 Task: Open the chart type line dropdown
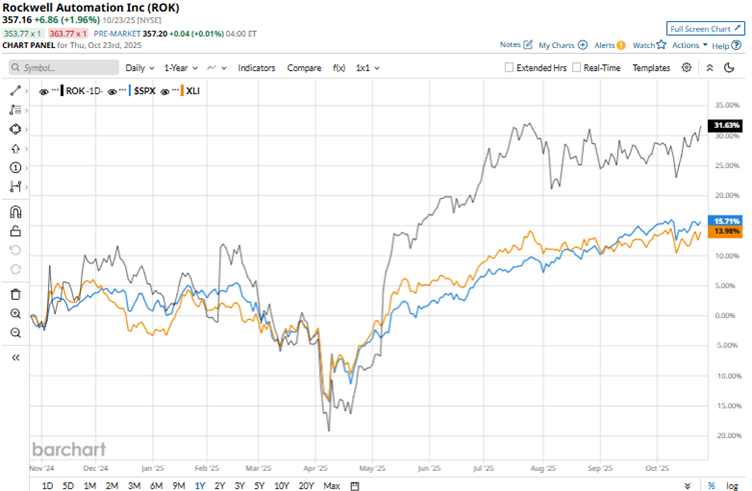pos(217,68)
